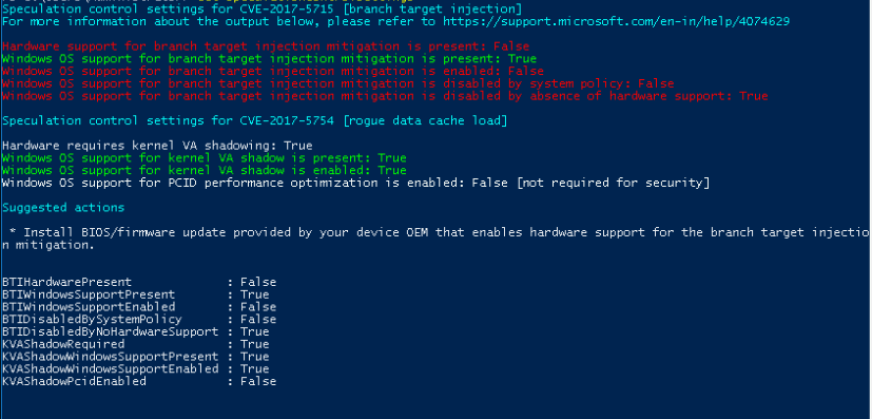Click the 'Hardware requires kernel VA shadowing' line

(157, 145)
